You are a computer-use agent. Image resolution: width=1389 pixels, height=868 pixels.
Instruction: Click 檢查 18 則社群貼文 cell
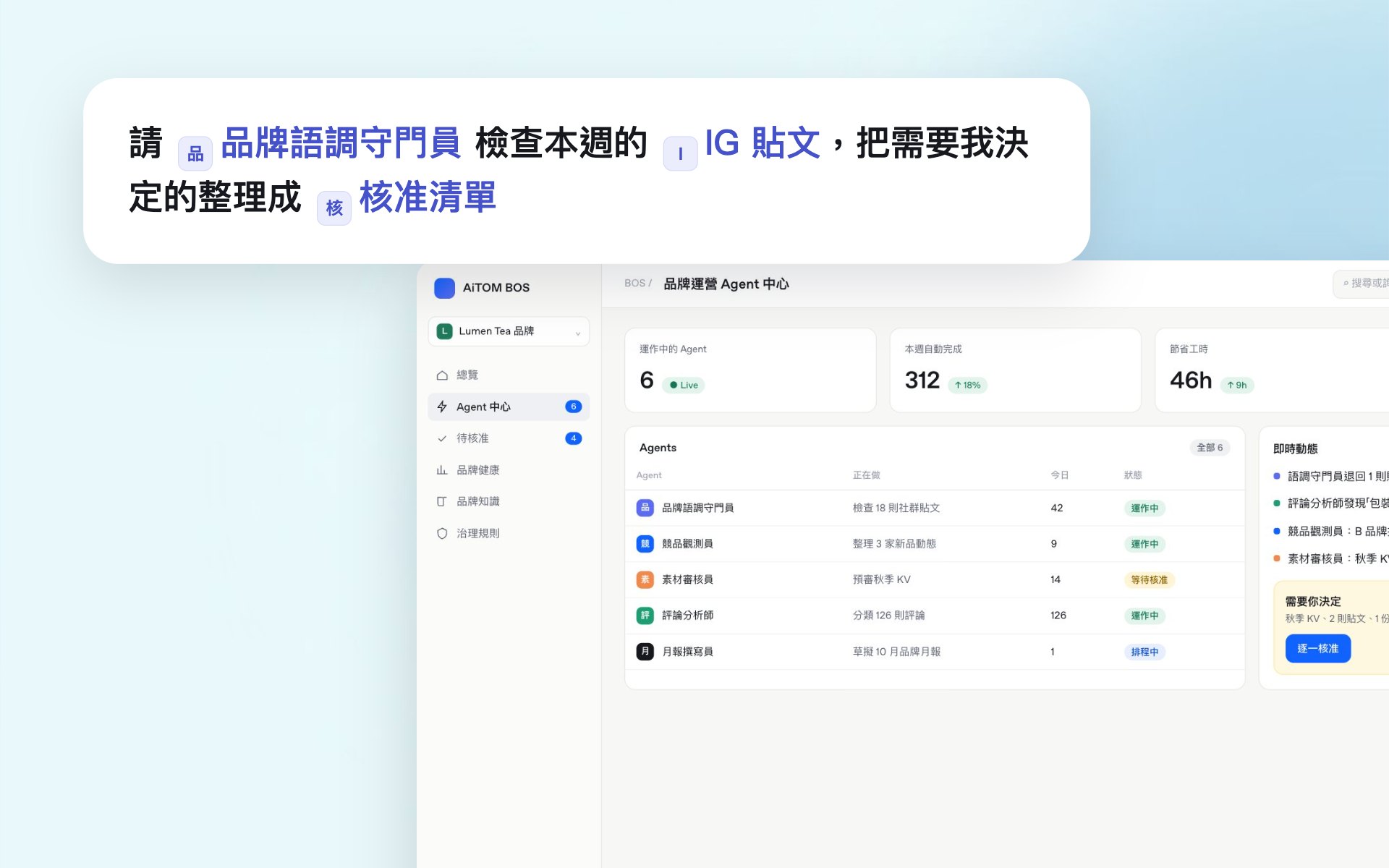pos(896,508)
